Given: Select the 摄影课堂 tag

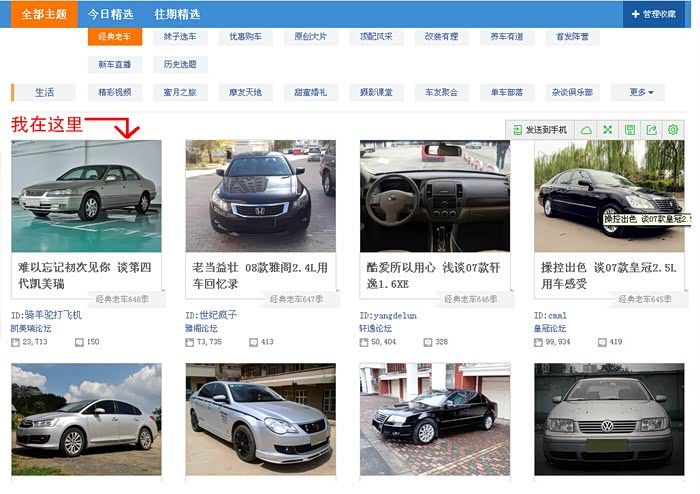Looking at the screenshot, I should [x=376, y=92].
